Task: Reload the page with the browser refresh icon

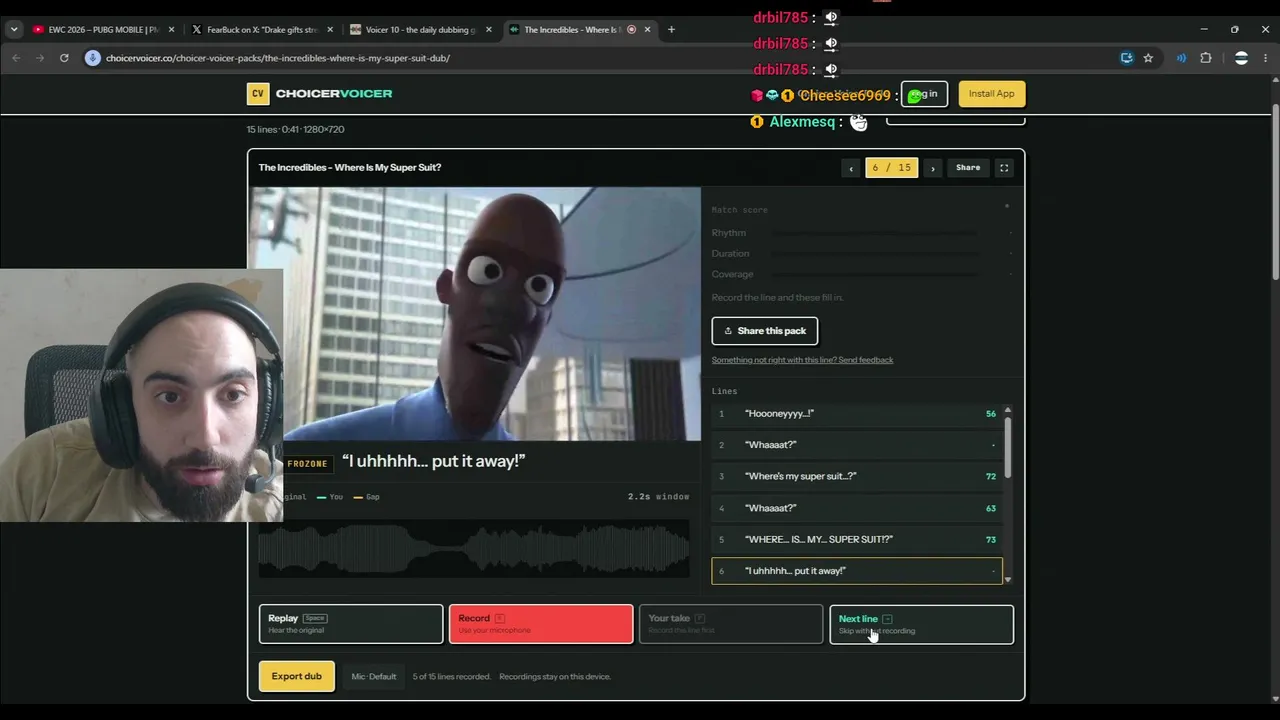Action: 64,58
